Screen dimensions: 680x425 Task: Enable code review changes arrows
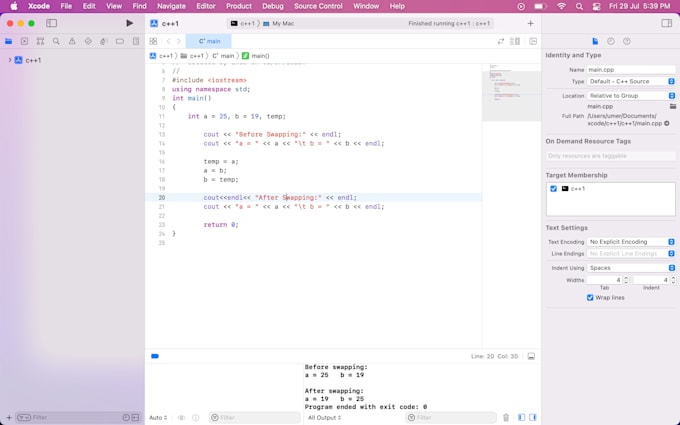tap(501, 41)
